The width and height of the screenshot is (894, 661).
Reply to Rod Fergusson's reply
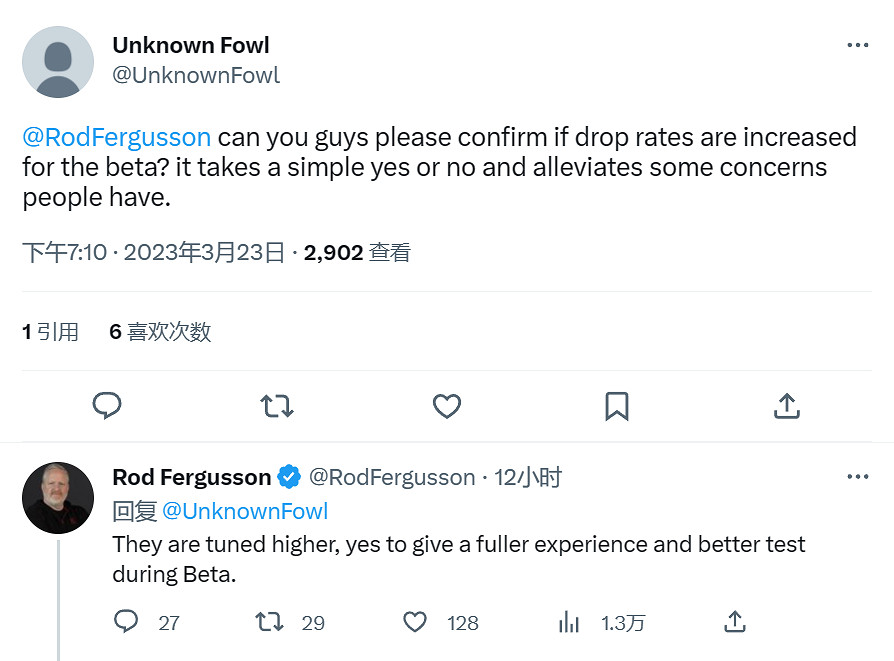(127, 622)
